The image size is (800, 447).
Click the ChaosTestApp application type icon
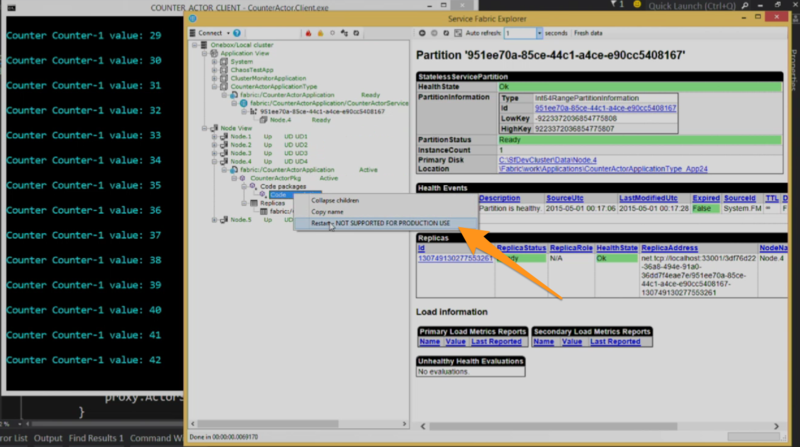[223, 70]
